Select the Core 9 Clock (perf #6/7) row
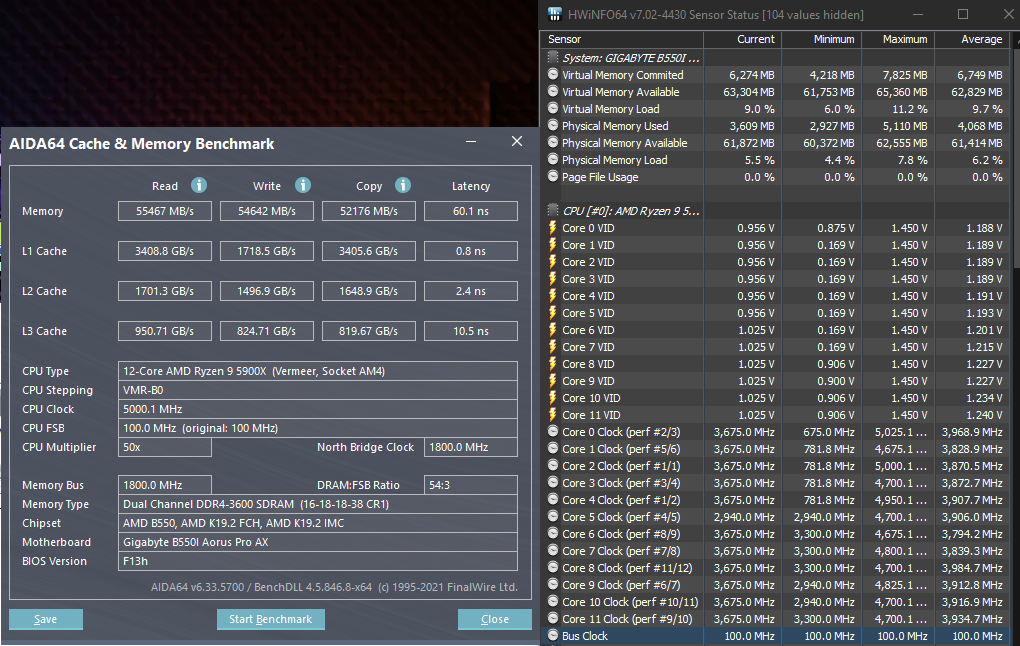This screenshot has height=646, width=1020. coord(775,585)
